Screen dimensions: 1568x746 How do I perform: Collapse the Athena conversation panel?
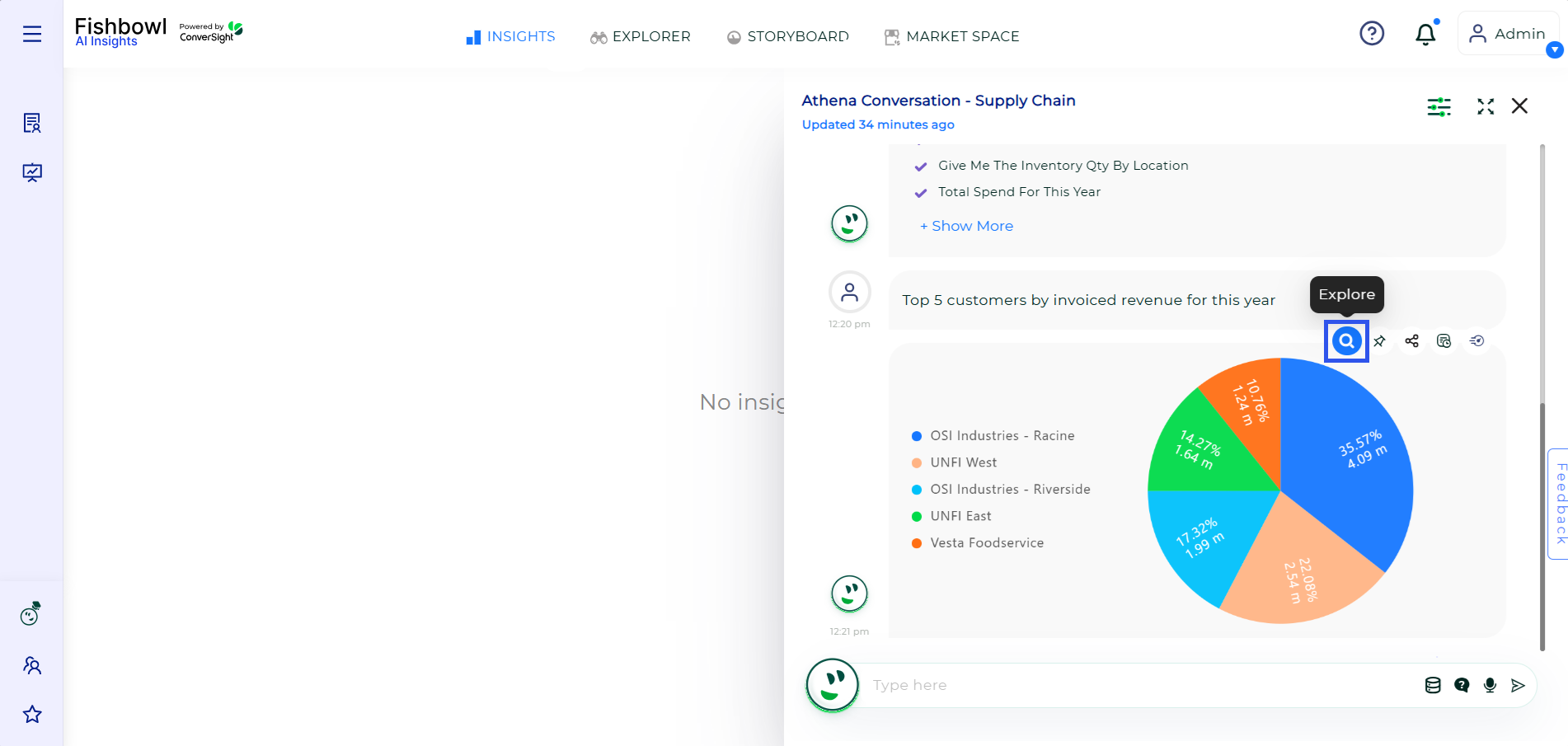pos(1486,106)
